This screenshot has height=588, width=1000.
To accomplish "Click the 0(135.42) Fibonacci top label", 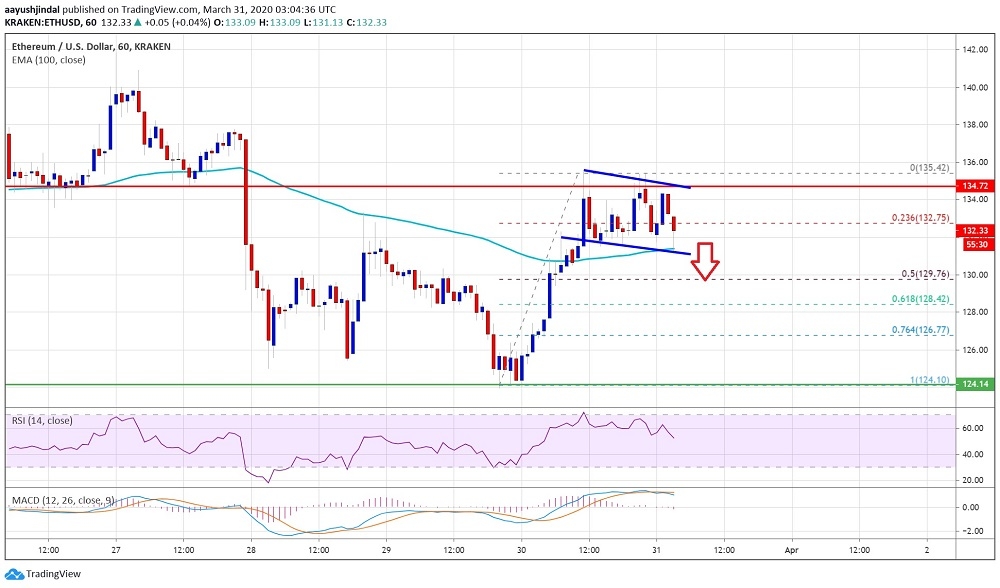I will 929,168.
